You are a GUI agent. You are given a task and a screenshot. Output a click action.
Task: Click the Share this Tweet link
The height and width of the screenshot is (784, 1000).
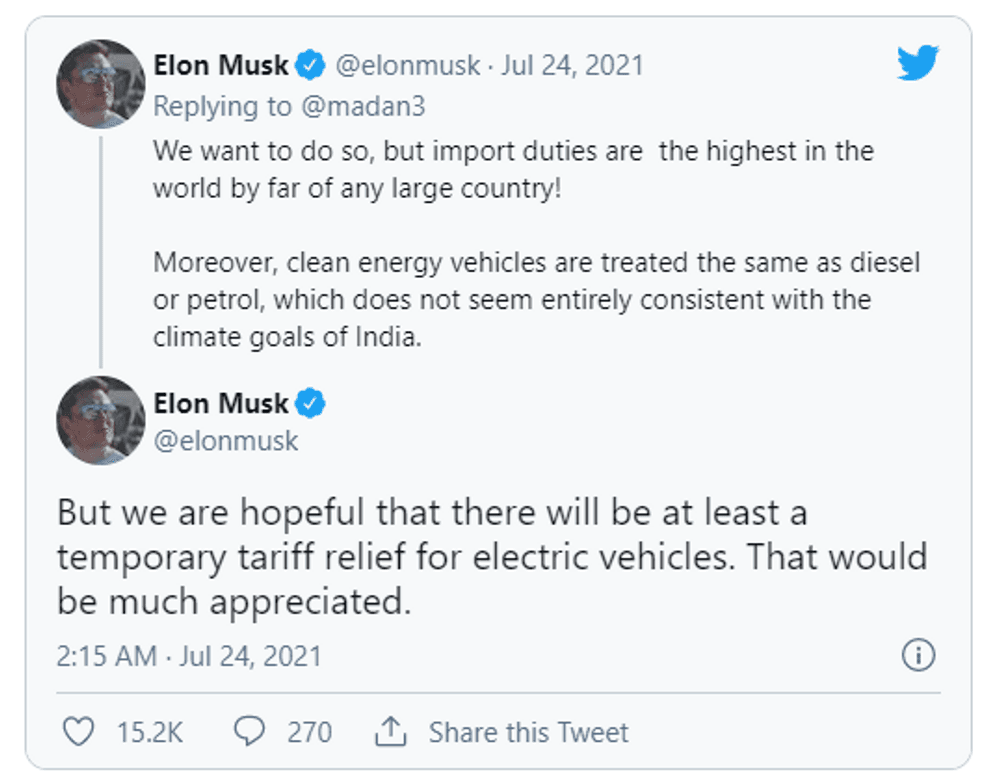[x=528, y=732]
